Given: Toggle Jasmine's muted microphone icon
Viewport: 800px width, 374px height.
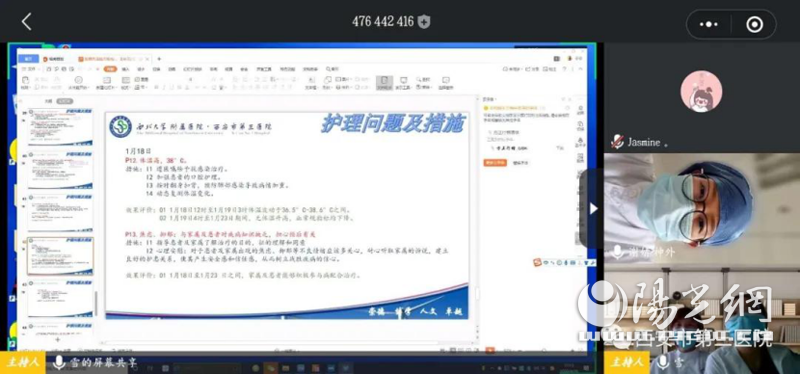Looking at the screenshot, I should (x=617, y=142).
